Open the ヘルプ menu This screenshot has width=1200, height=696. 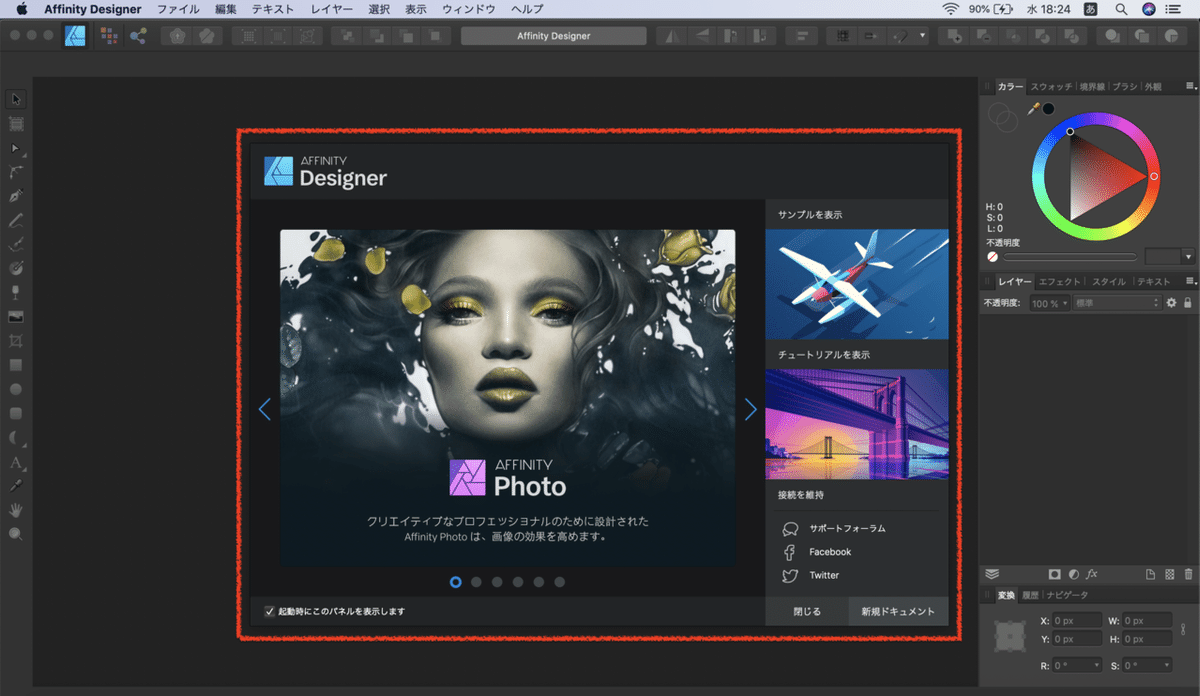point(527,9)
